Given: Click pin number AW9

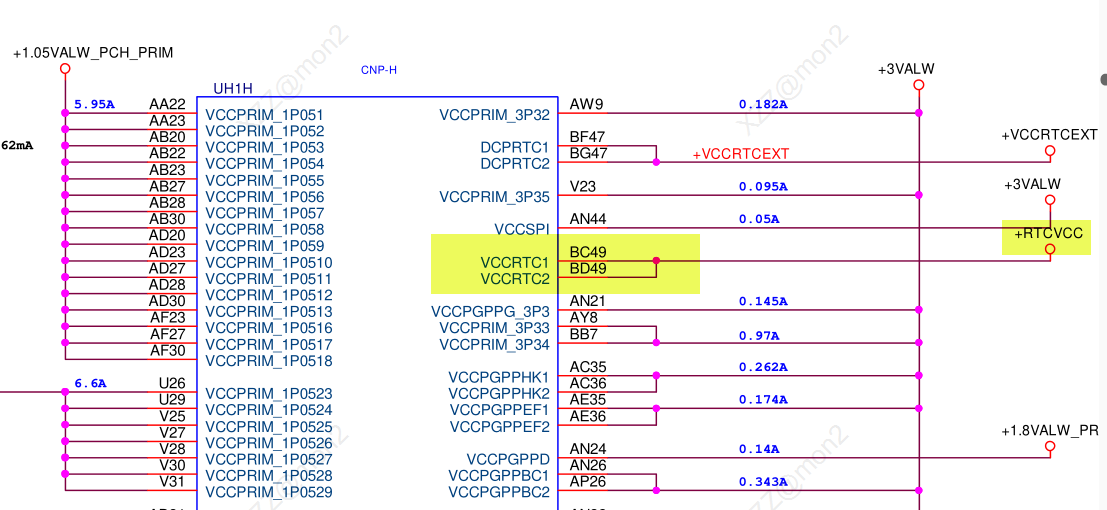Looking at the screenshot, I should [587, 105].
